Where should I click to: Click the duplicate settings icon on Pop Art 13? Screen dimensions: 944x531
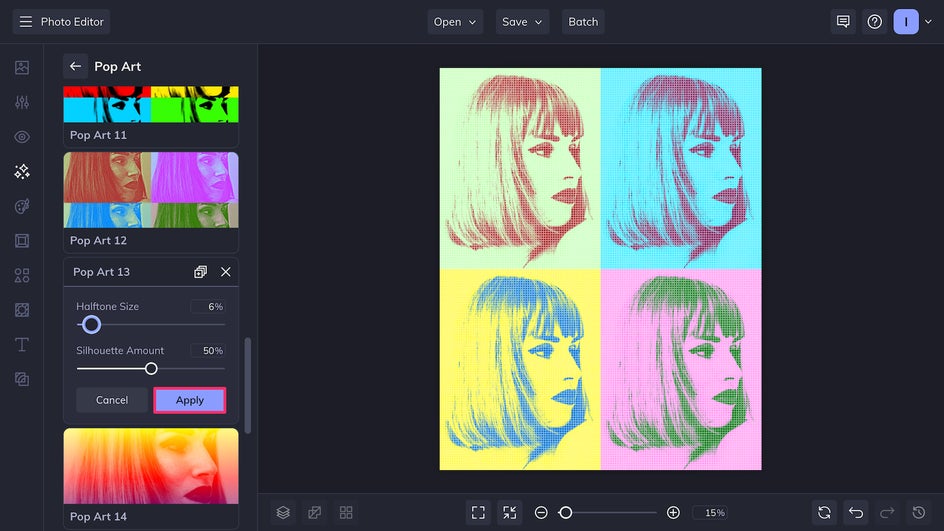pyautogui.click(x=200, y=272)
